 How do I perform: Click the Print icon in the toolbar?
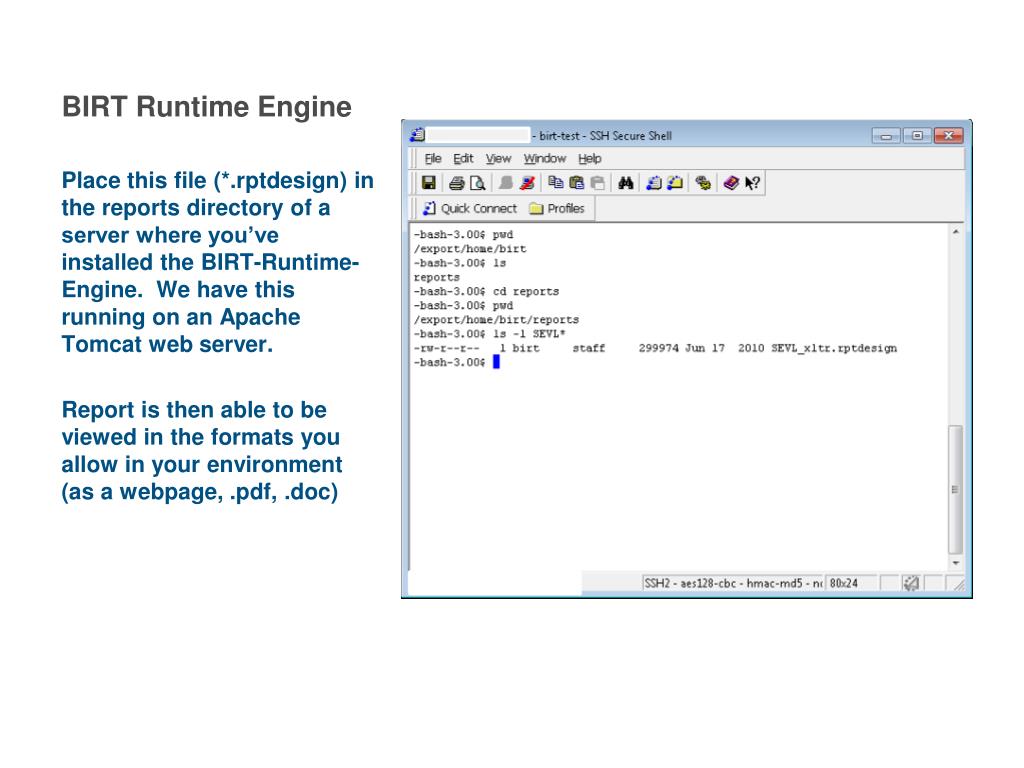tap(456, 184)
